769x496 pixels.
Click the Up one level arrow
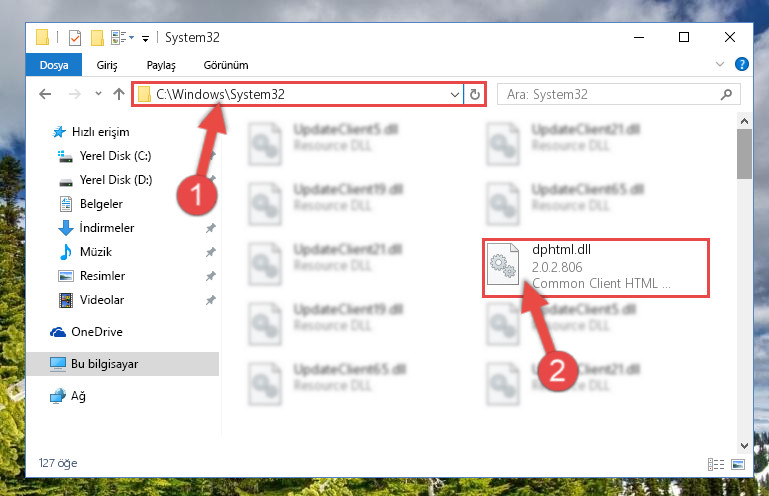[x=119, y=94]
